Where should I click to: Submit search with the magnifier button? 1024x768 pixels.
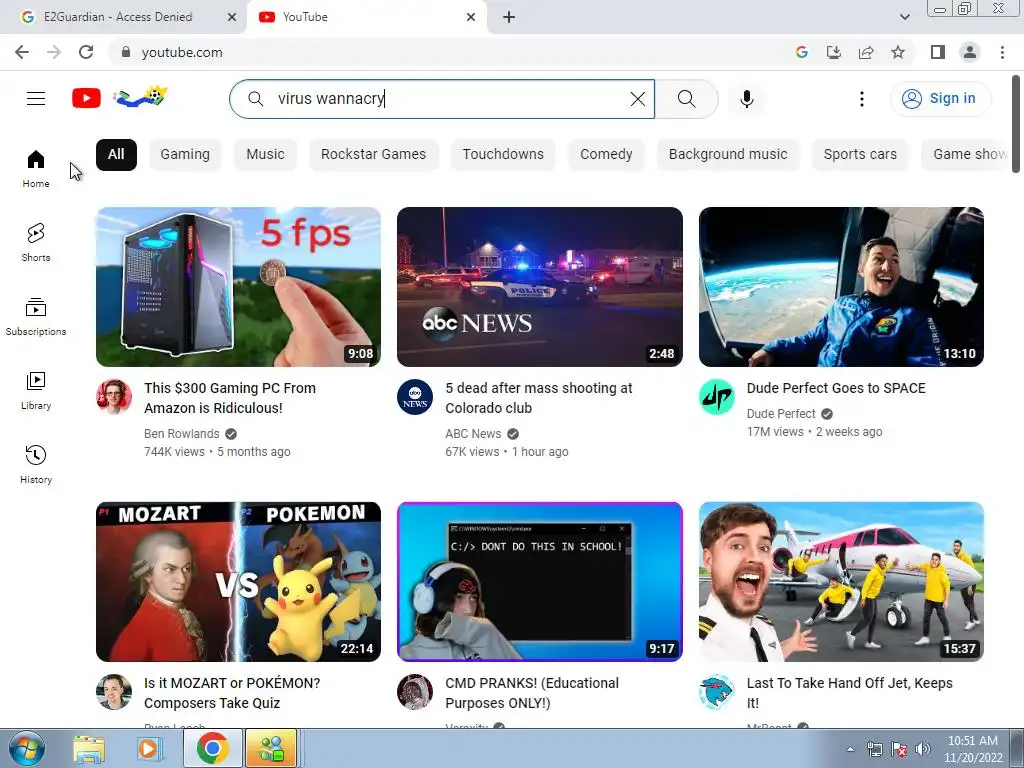click(x=686, y=99)
